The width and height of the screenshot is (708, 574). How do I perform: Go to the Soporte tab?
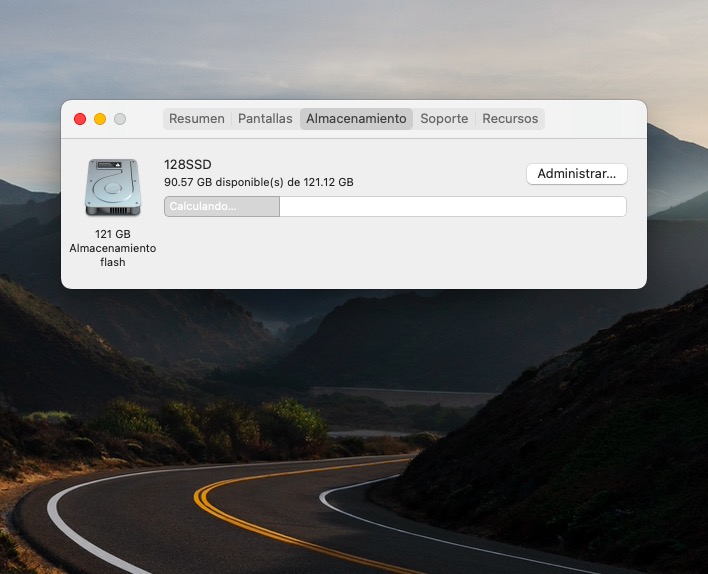tap(444, 119)
